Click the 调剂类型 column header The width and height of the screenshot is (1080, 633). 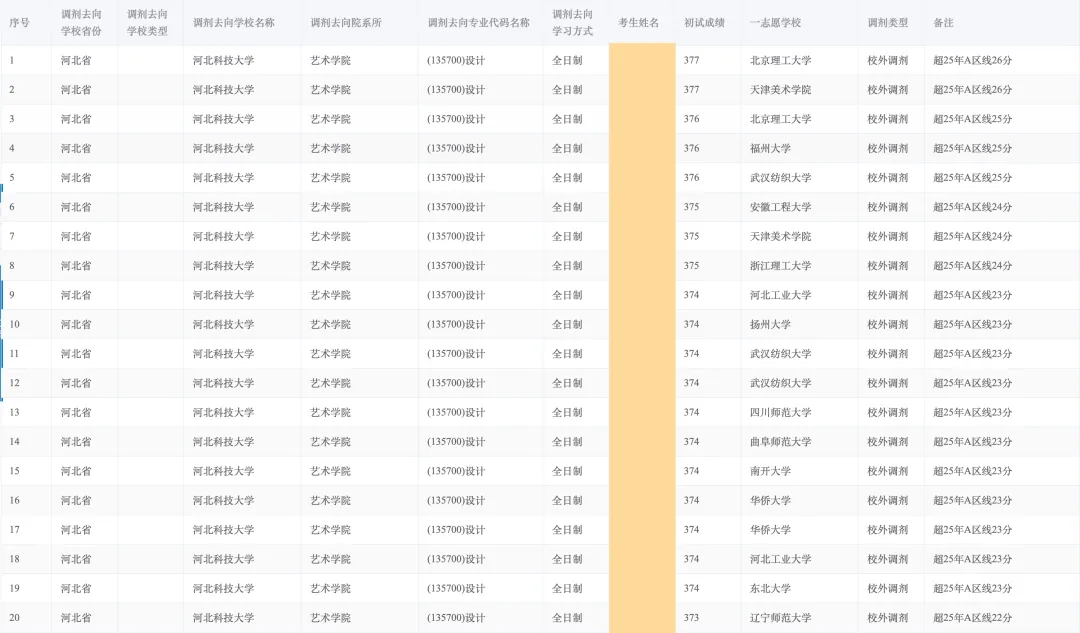tap(888, 23)
